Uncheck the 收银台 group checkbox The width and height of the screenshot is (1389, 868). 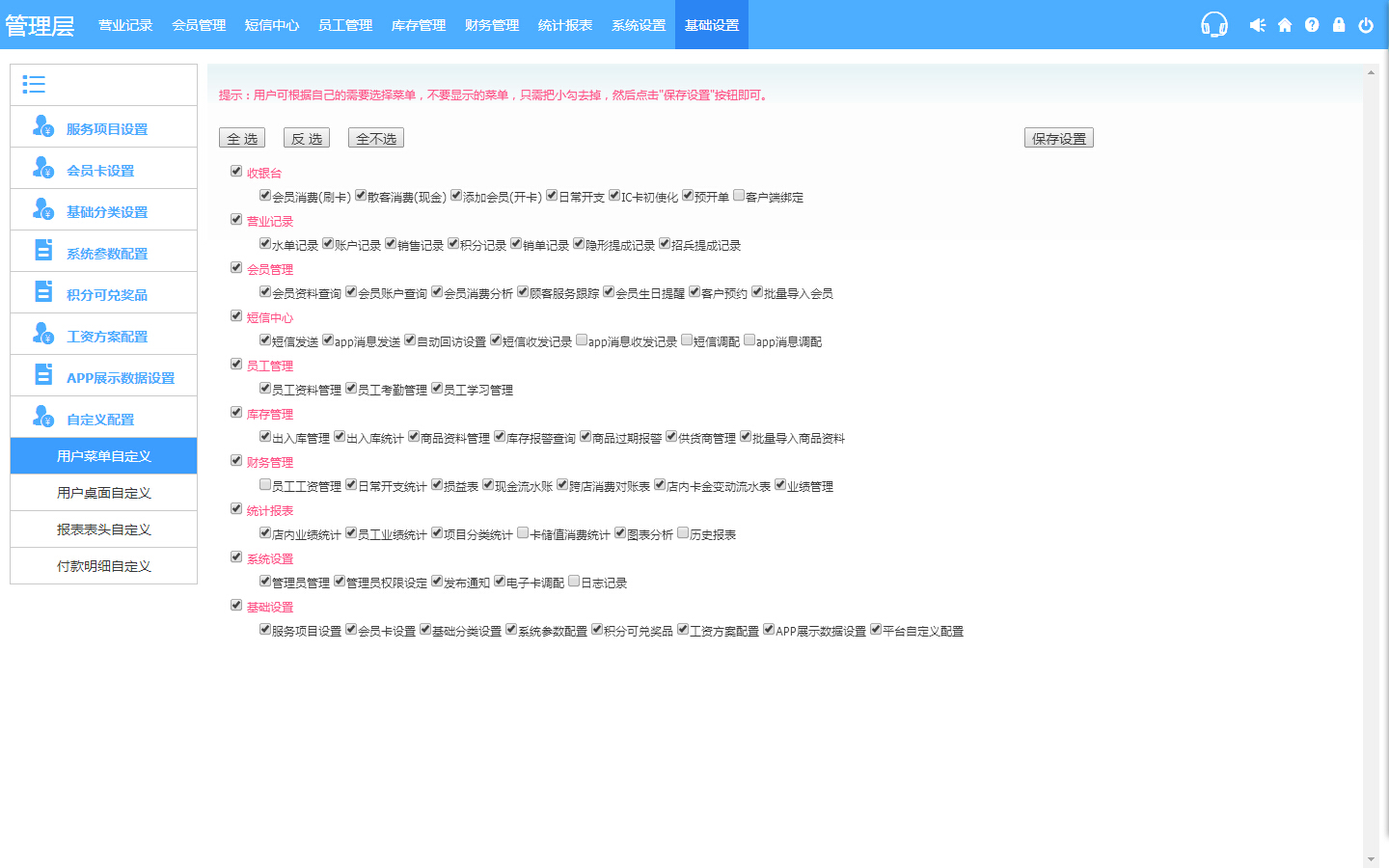236,172
